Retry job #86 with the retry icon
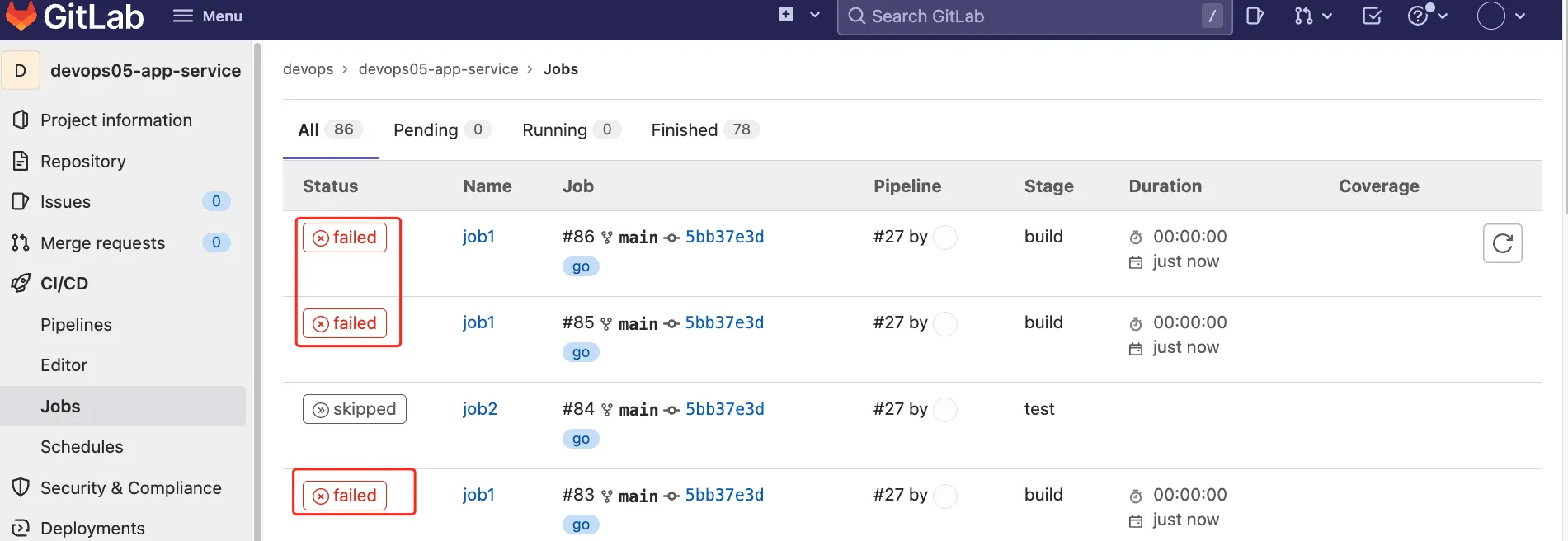Screen dimensions: 1568x541 click(x=1502, y=243)
